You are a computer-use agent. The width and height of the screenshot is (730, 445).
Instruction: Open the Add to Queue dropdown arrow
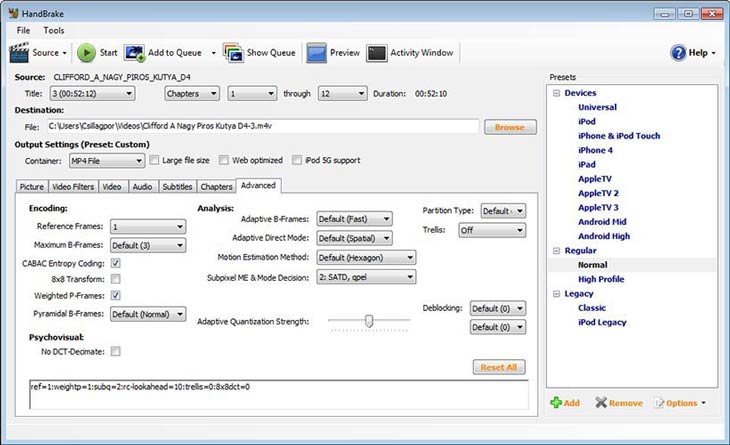(214, 53)
